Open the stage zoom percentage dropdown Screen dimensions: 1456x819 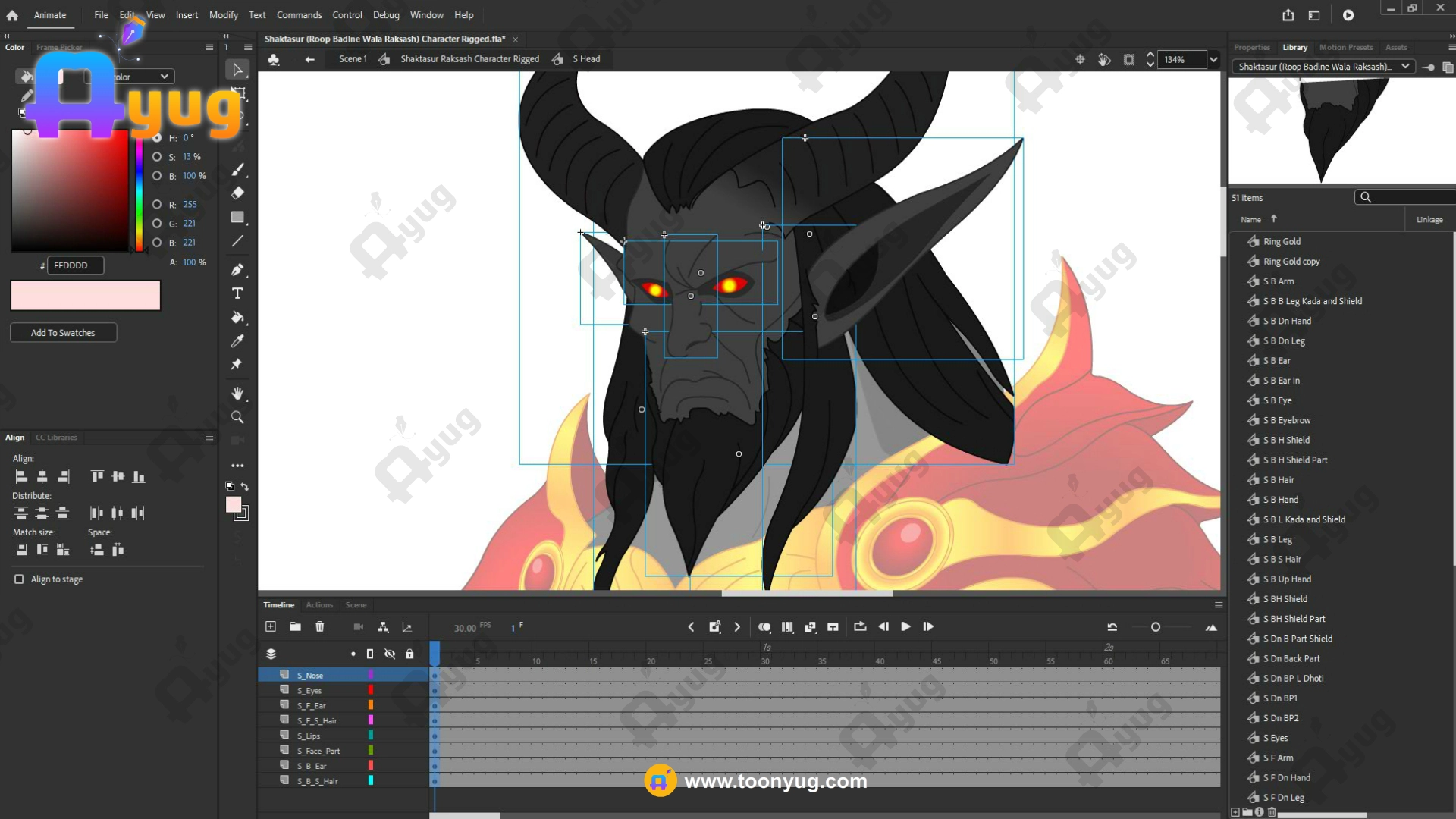(x=1213, y=59)
